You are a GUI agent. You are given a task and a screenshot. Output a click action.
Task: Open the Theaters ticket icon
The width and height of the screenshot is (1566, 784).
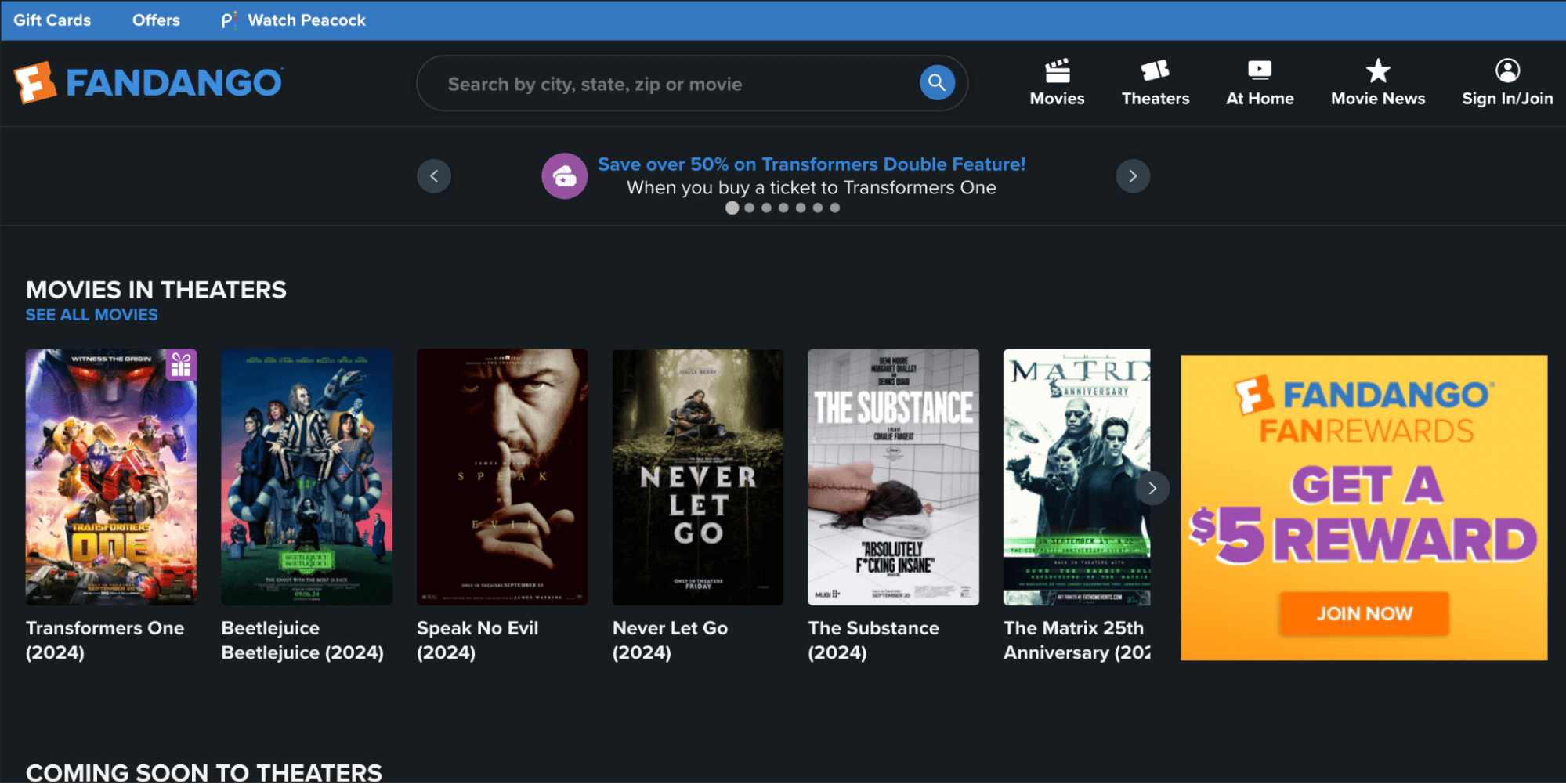click(x=1155, y=70)
